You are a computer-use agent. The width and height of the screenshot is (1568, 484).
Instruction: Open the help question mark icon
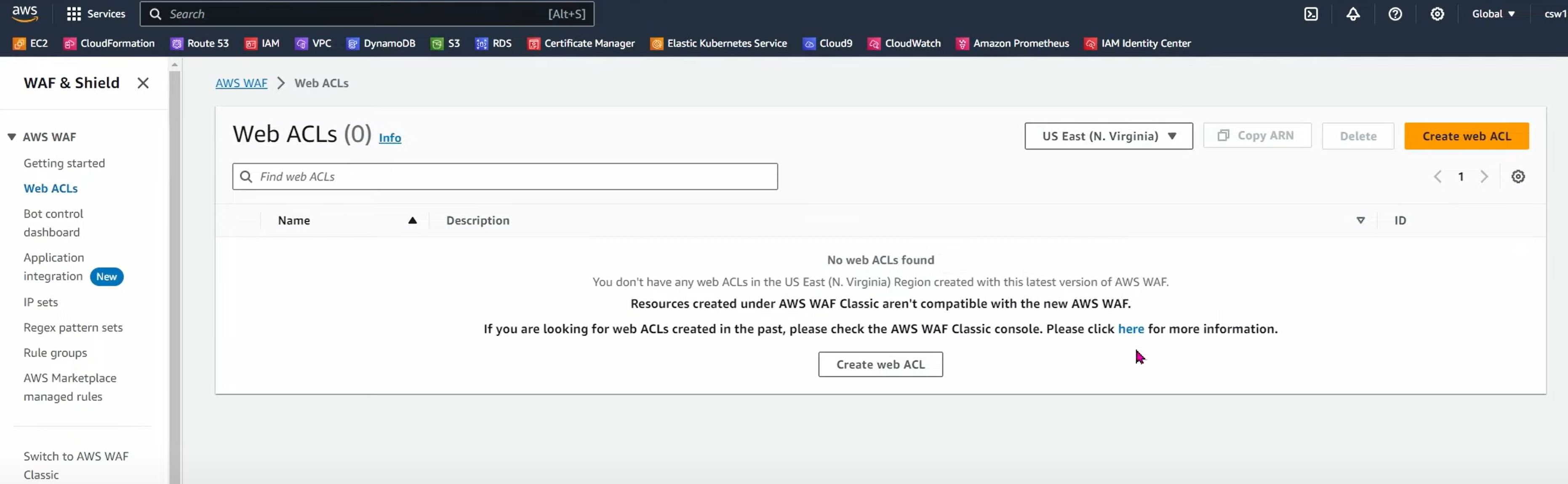(1395, 14)
